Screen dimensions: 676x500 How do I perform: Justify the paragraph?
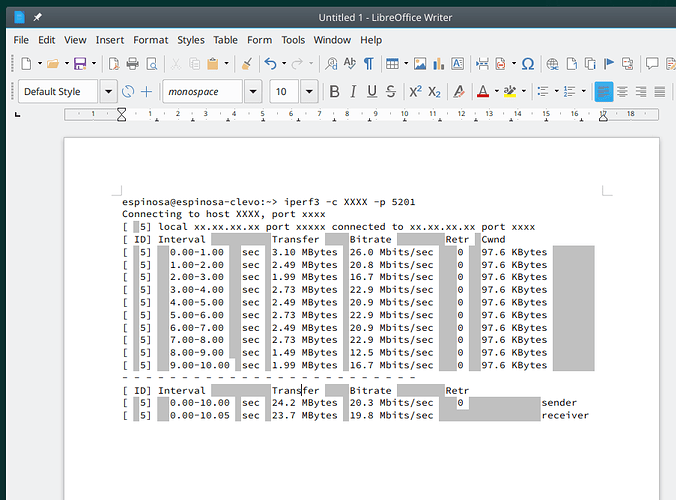[x=660, y=91]
